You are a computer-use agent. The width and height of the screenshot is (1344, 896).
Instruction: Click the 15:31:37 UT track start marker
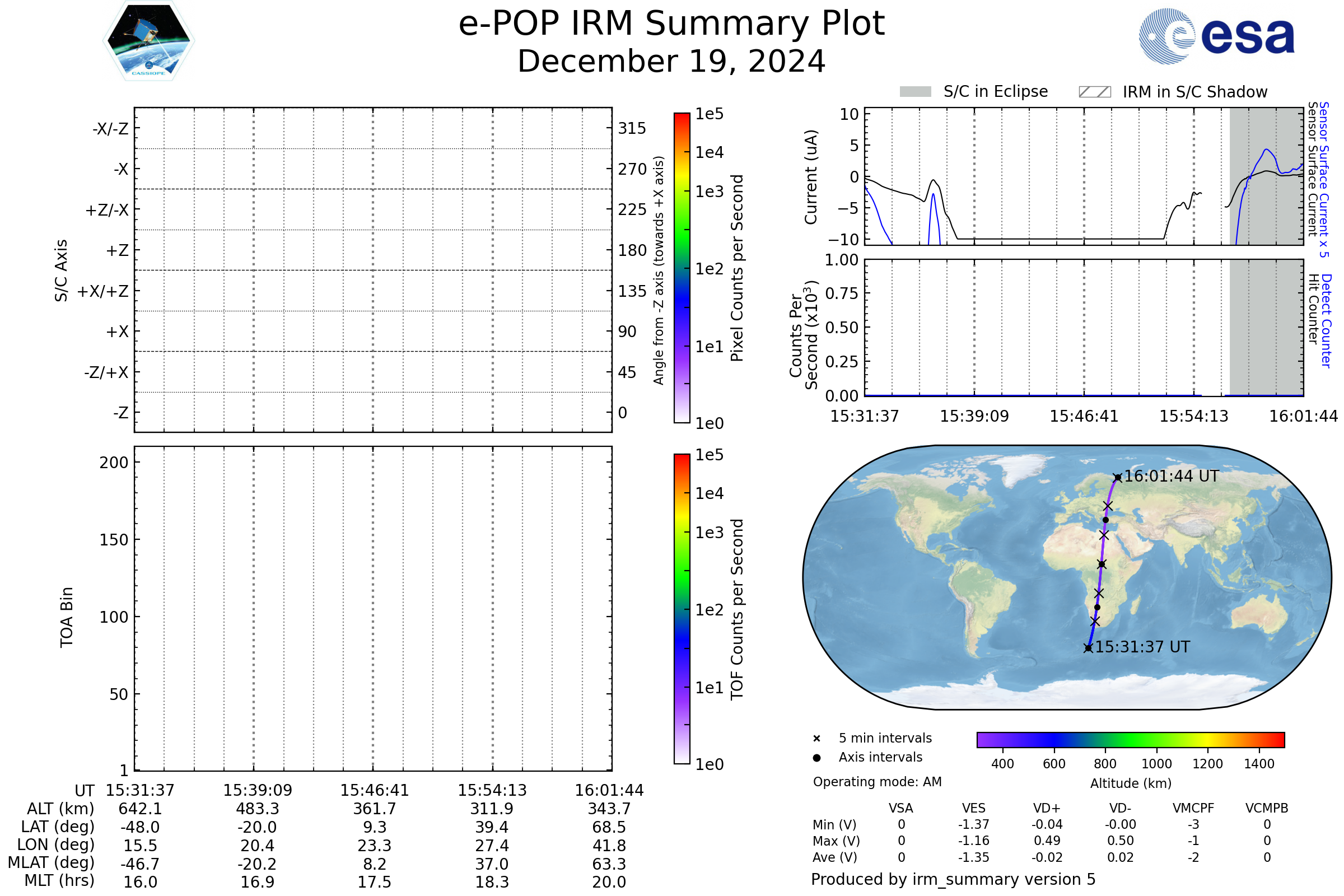pos(1088,648)
